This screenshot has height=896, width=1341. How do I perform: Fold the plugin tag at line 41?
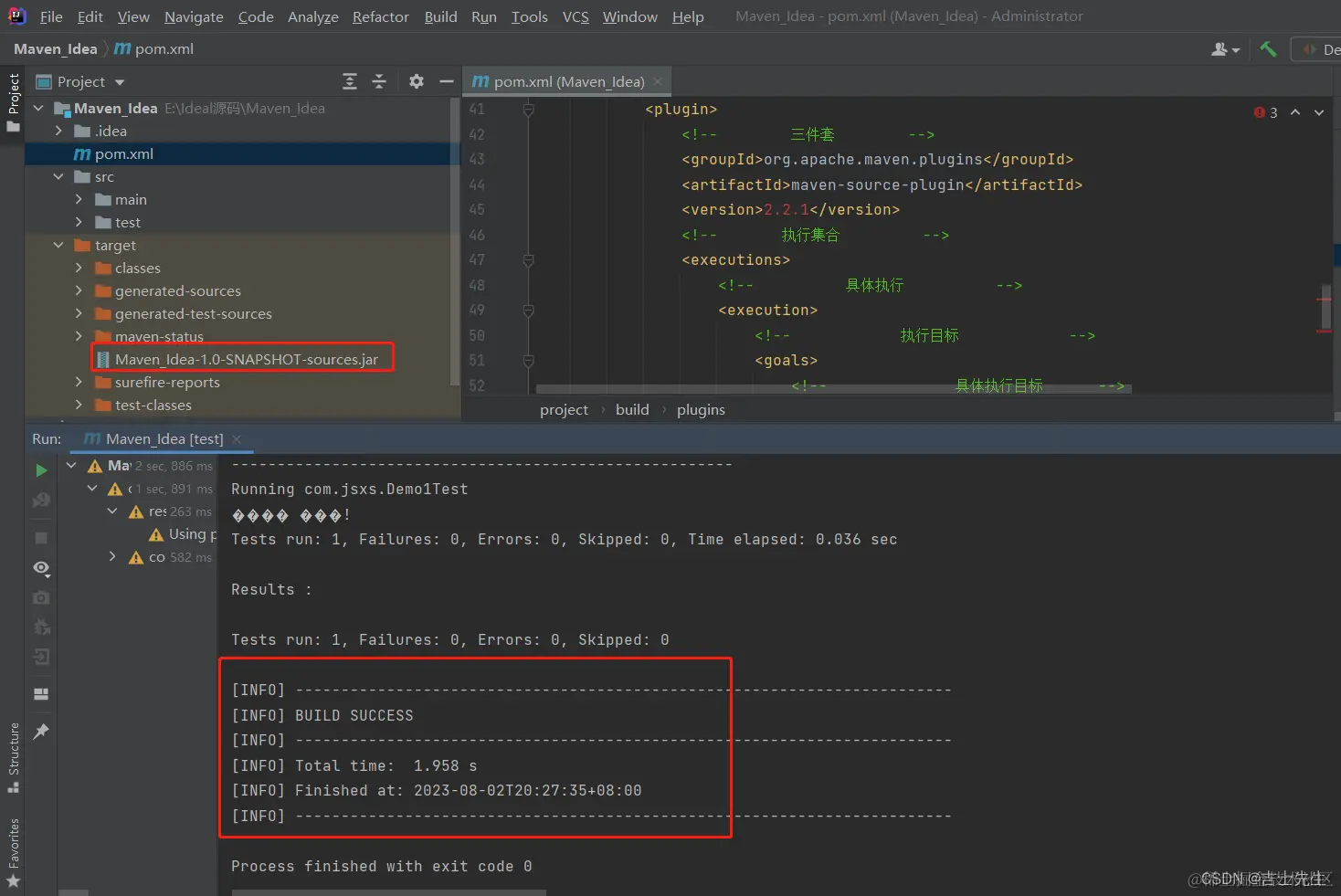[x=528, y=110]
